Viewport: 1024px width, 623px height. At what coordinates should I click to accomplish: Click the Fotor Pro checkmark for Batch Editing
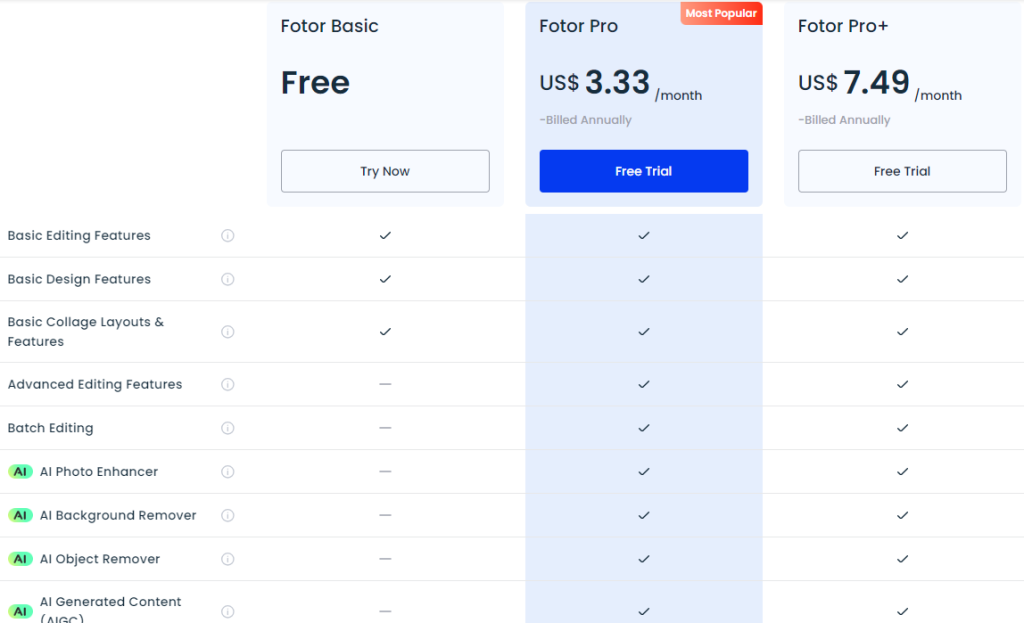coord(643,427)
